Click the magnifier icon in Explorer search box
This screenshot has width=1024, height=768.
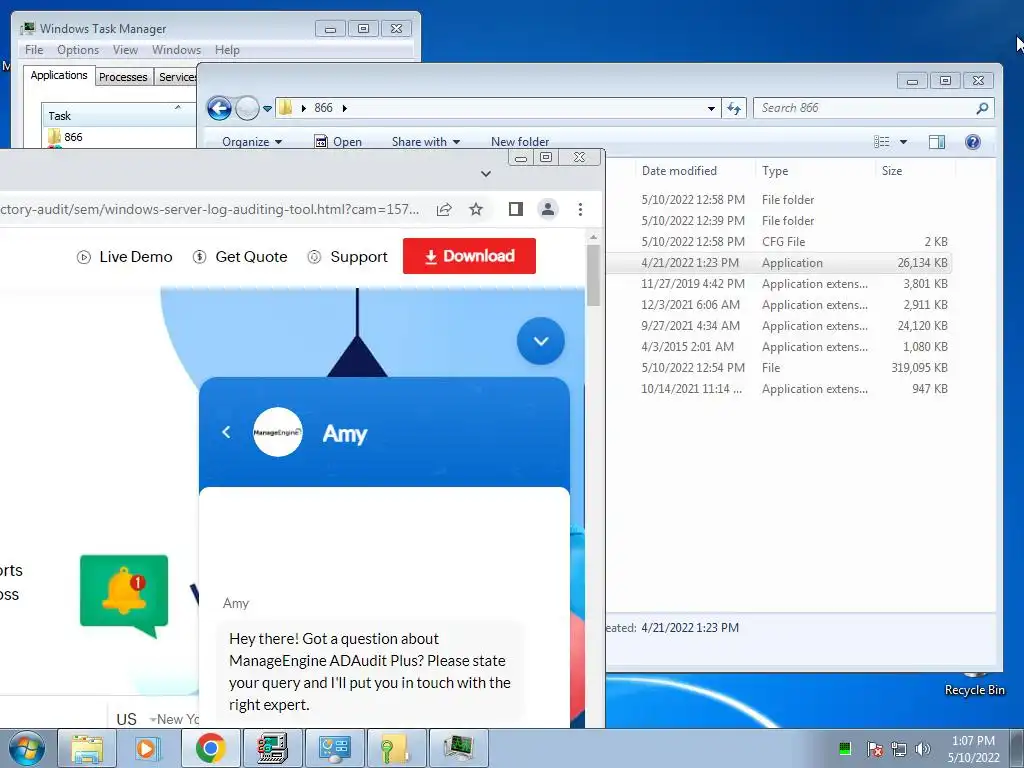(x=982, y=108)
